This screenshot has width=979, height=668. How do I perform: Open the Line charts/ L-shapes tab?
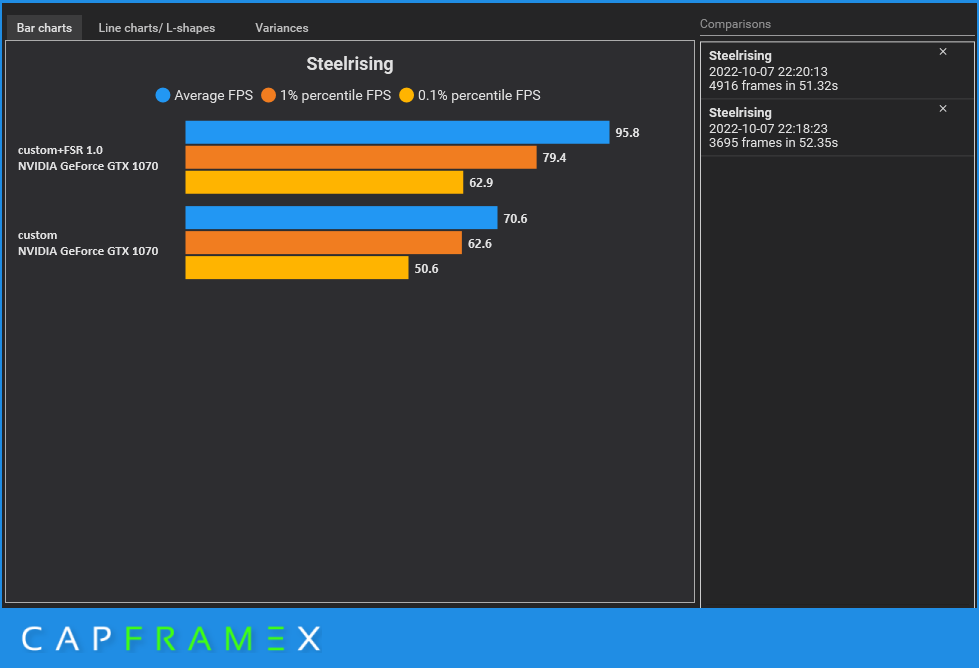pyautogui.click(x=157, y=28)
